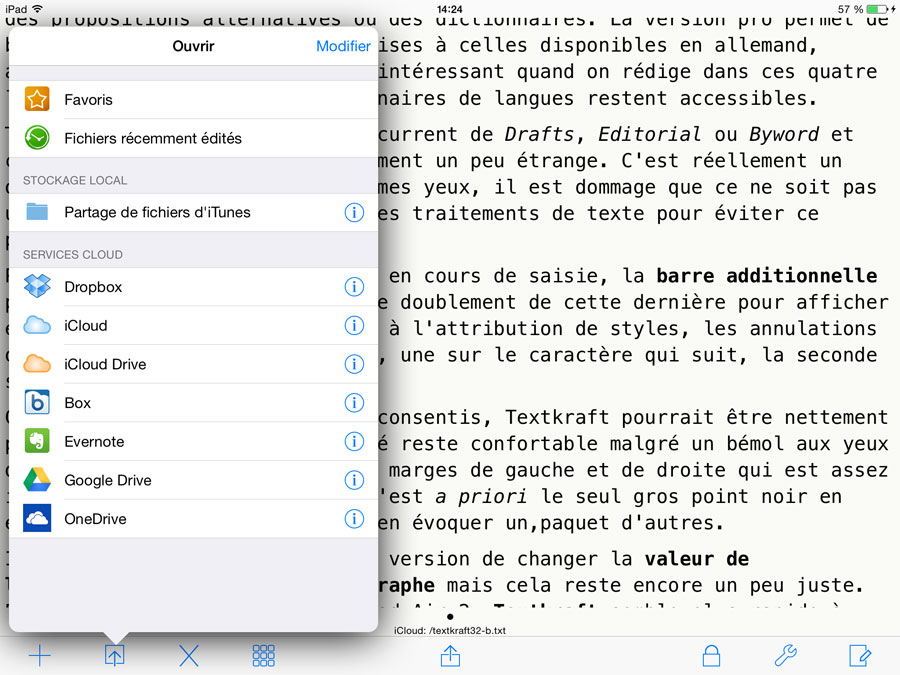
Task: Show info for Partage de fichiers d'iTunes
Action: [354, 212]
